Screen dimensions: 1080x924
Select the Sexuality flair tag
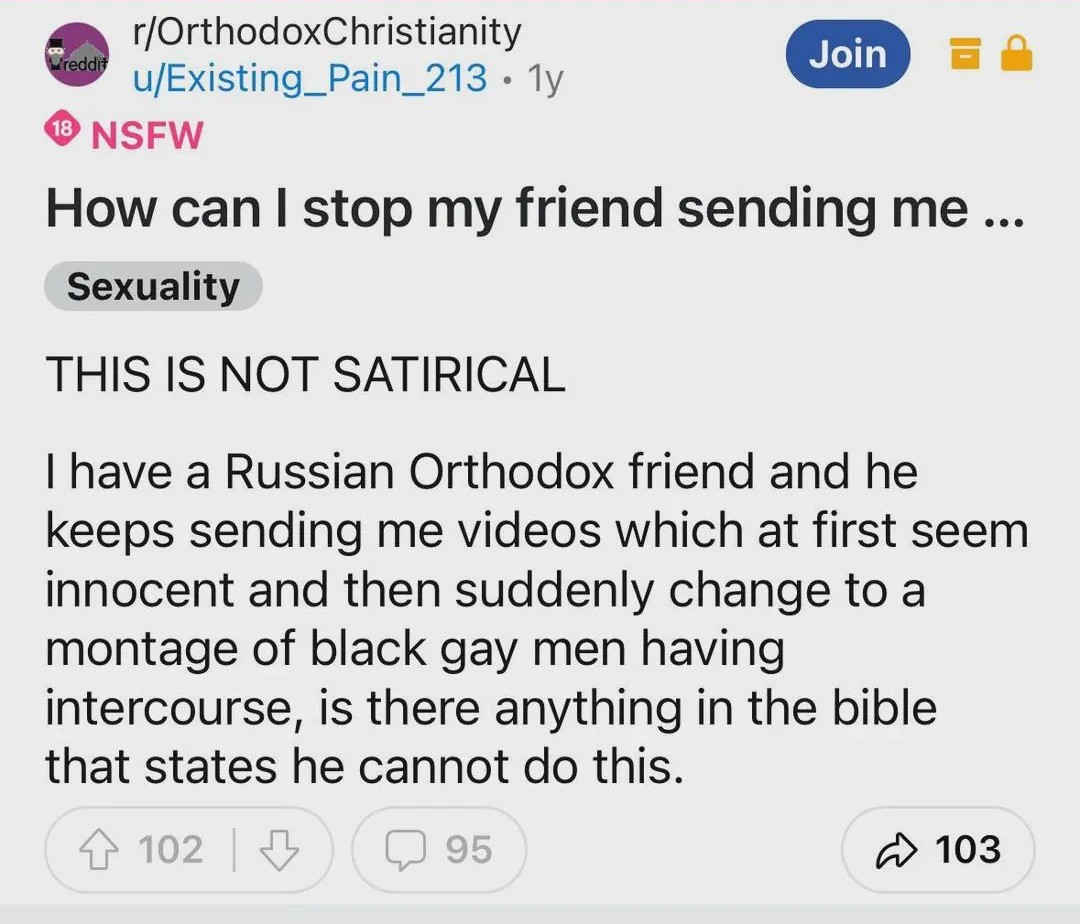coord(153,287)
